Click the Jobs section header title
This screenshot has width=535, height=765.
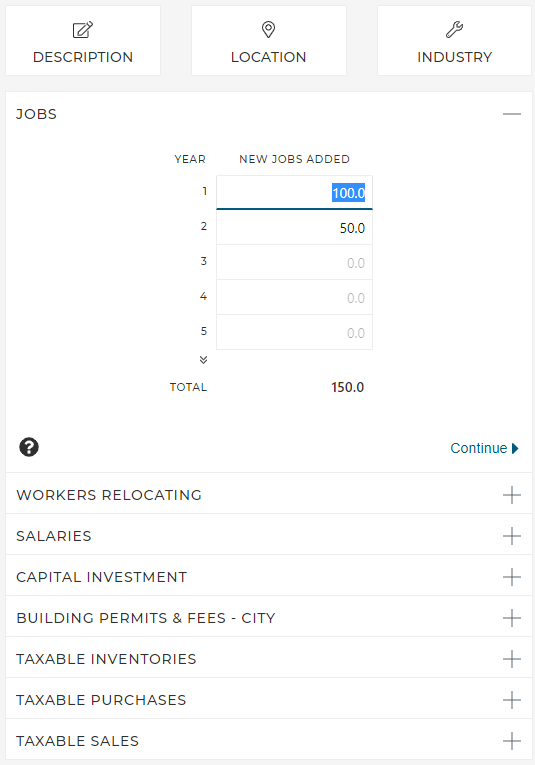click(37, 114)
